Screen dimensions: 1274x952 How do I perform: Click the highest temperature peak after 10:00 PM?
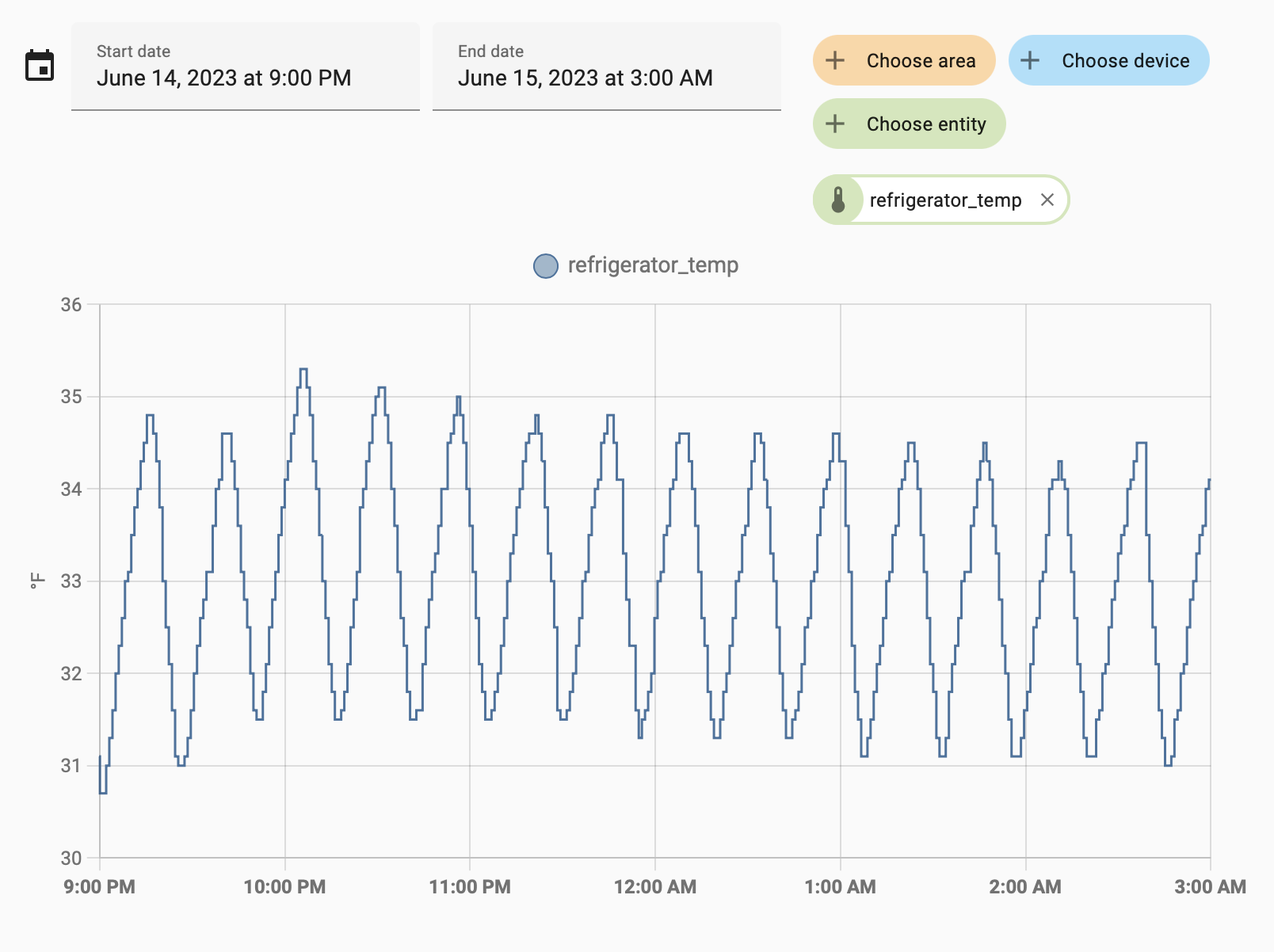pyautogui.click(x=303, y=370)
